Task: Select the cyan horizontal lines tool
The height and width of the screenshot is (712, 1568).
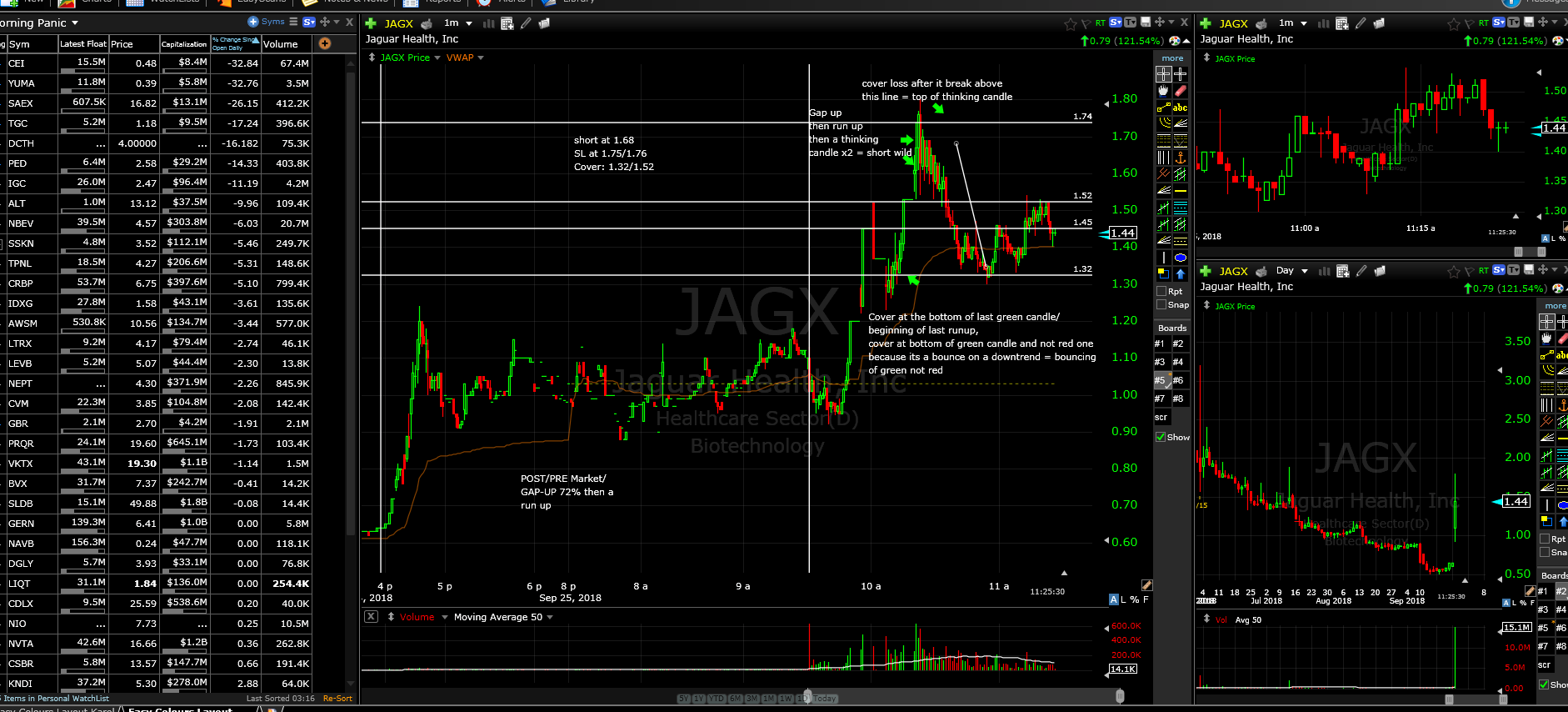Action: (1181, 208)
